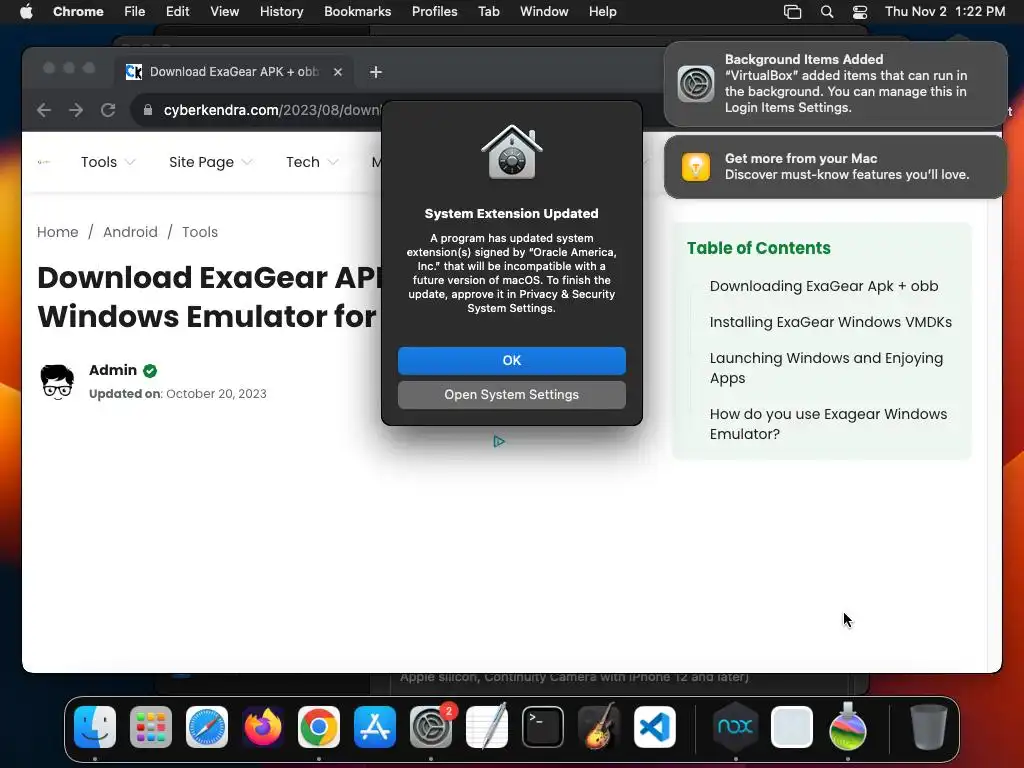The image size is (1024, 768).
Task: Open Finder from the Dock
Action: pyautogui.click(x=95, y=727)
